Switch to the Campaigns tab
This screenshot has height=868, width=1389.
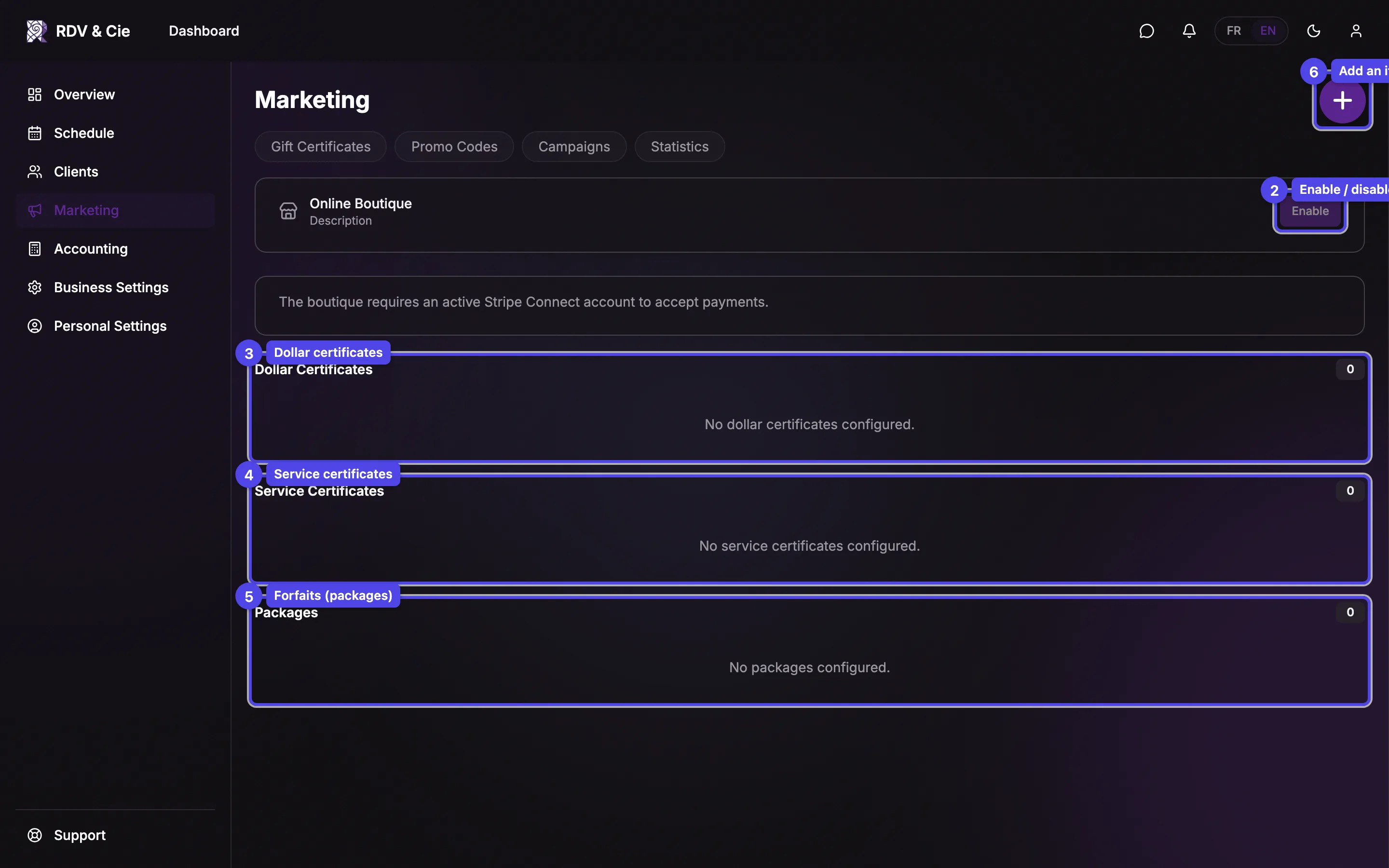(x=574, y=147)
